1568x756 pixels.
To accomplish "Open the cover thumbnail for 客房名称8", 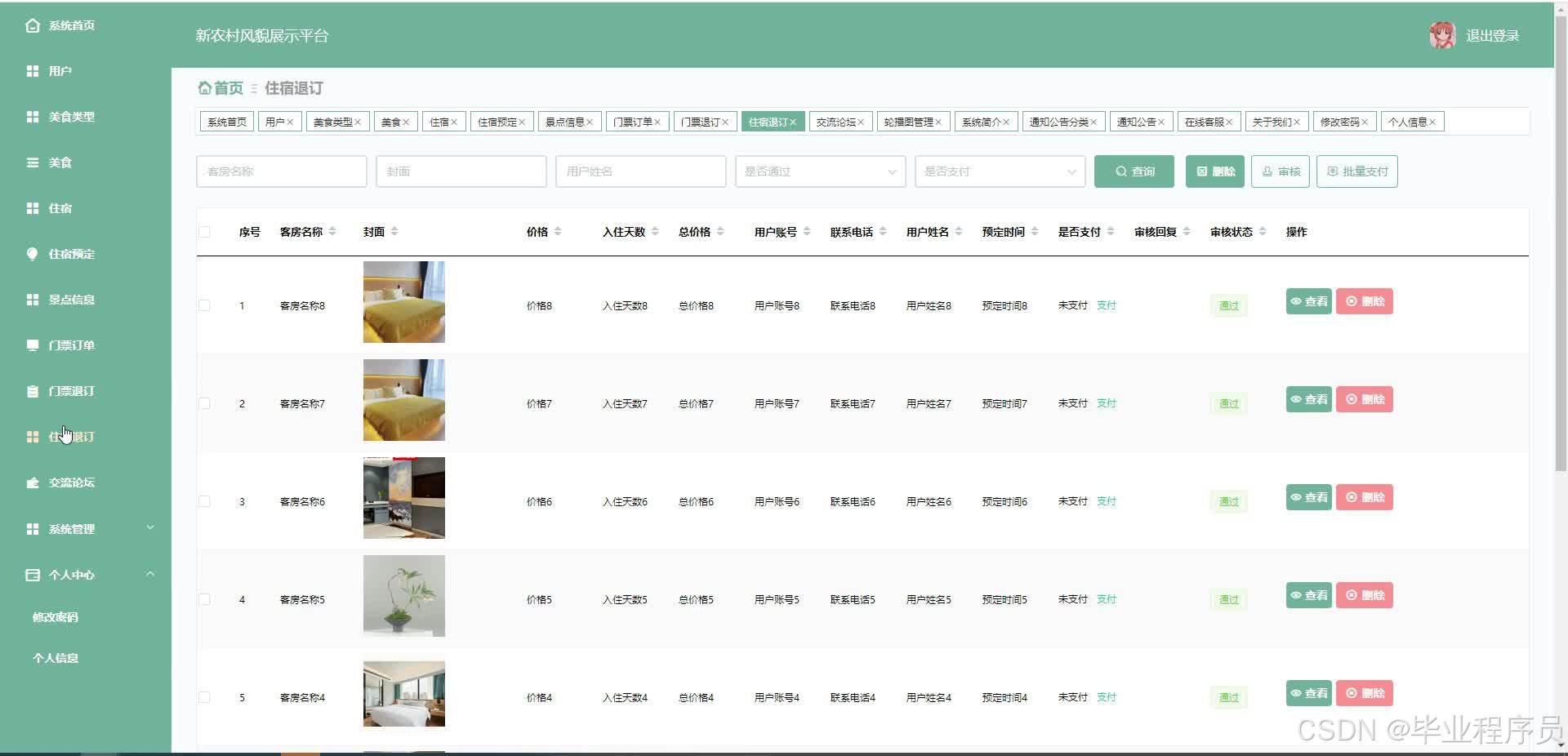I will [404, 302].
